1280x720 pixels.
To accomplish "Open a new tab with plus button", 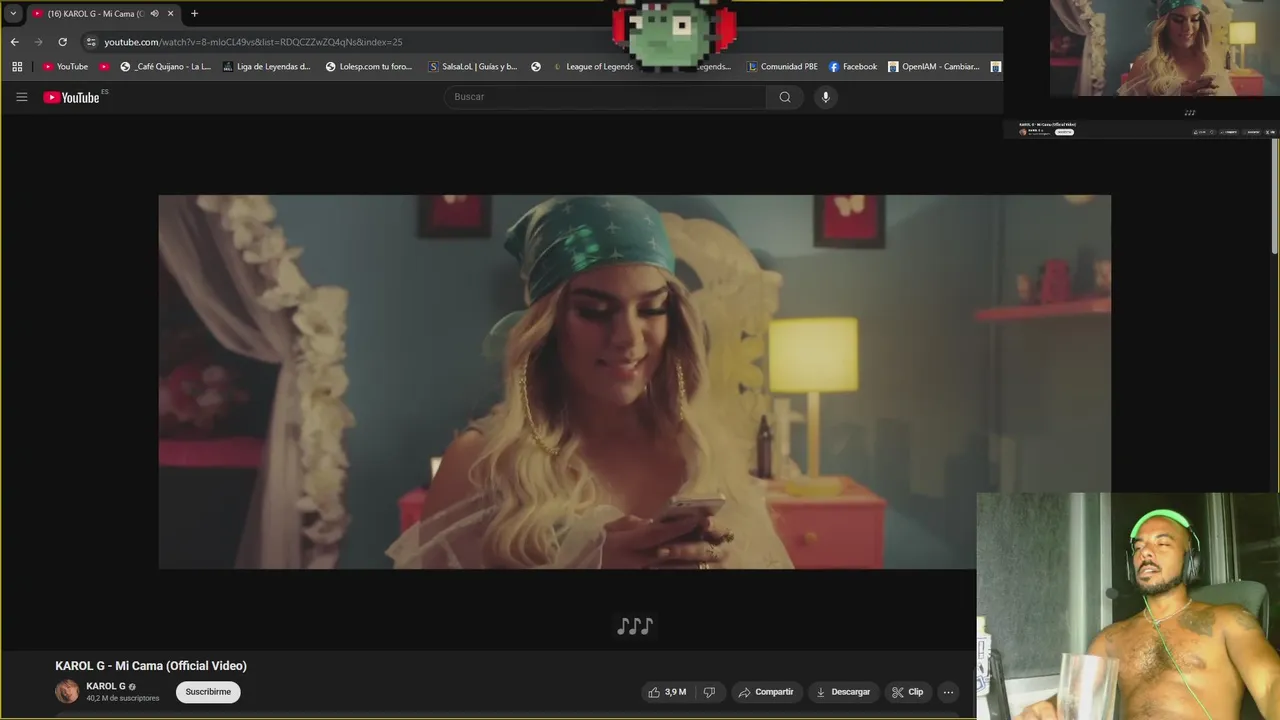I will 194,14.
